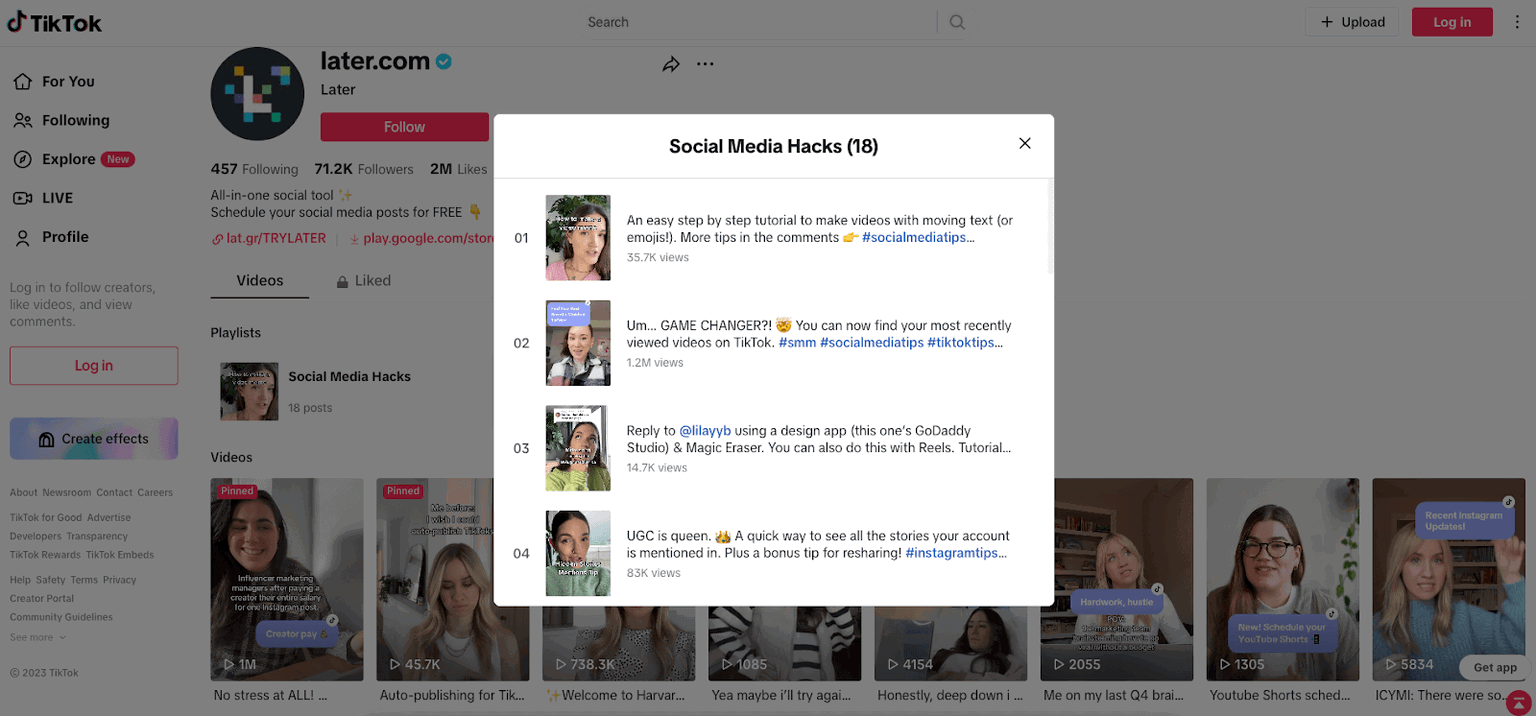The width and height of the screenshot is (1536, 716).
Task: Select the Videos tab
Action: [260, 281]
